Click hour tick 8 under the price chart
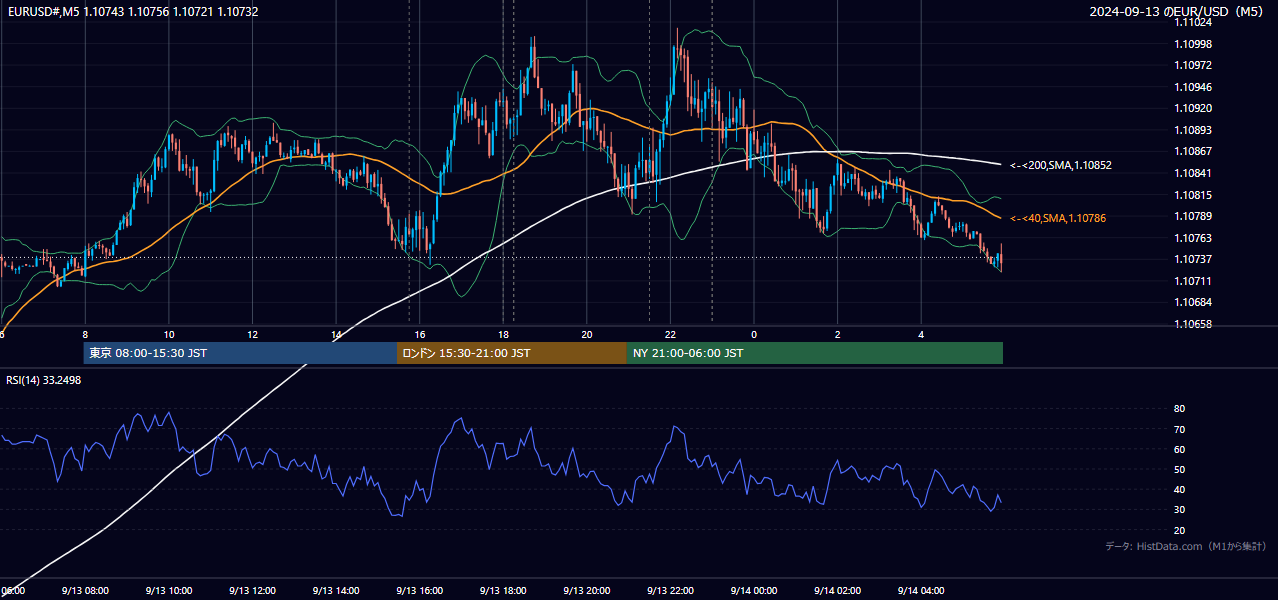 pos(85,334)
